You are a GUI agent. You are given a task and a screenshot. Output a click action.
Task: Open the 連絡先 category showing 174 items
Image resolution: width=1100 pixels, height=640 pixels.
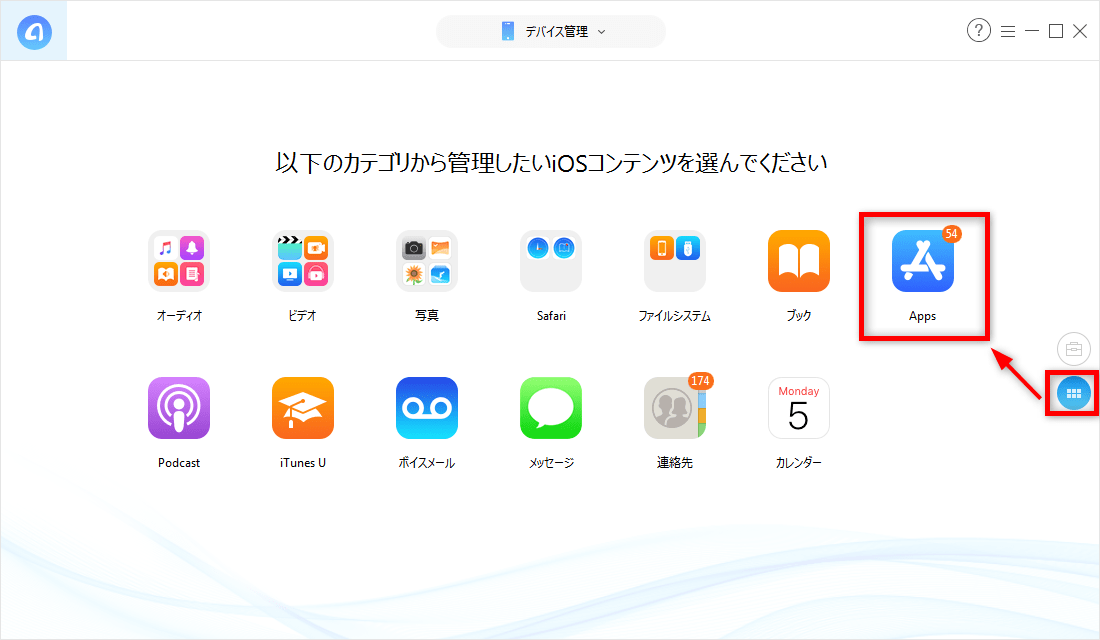[674, 407]
